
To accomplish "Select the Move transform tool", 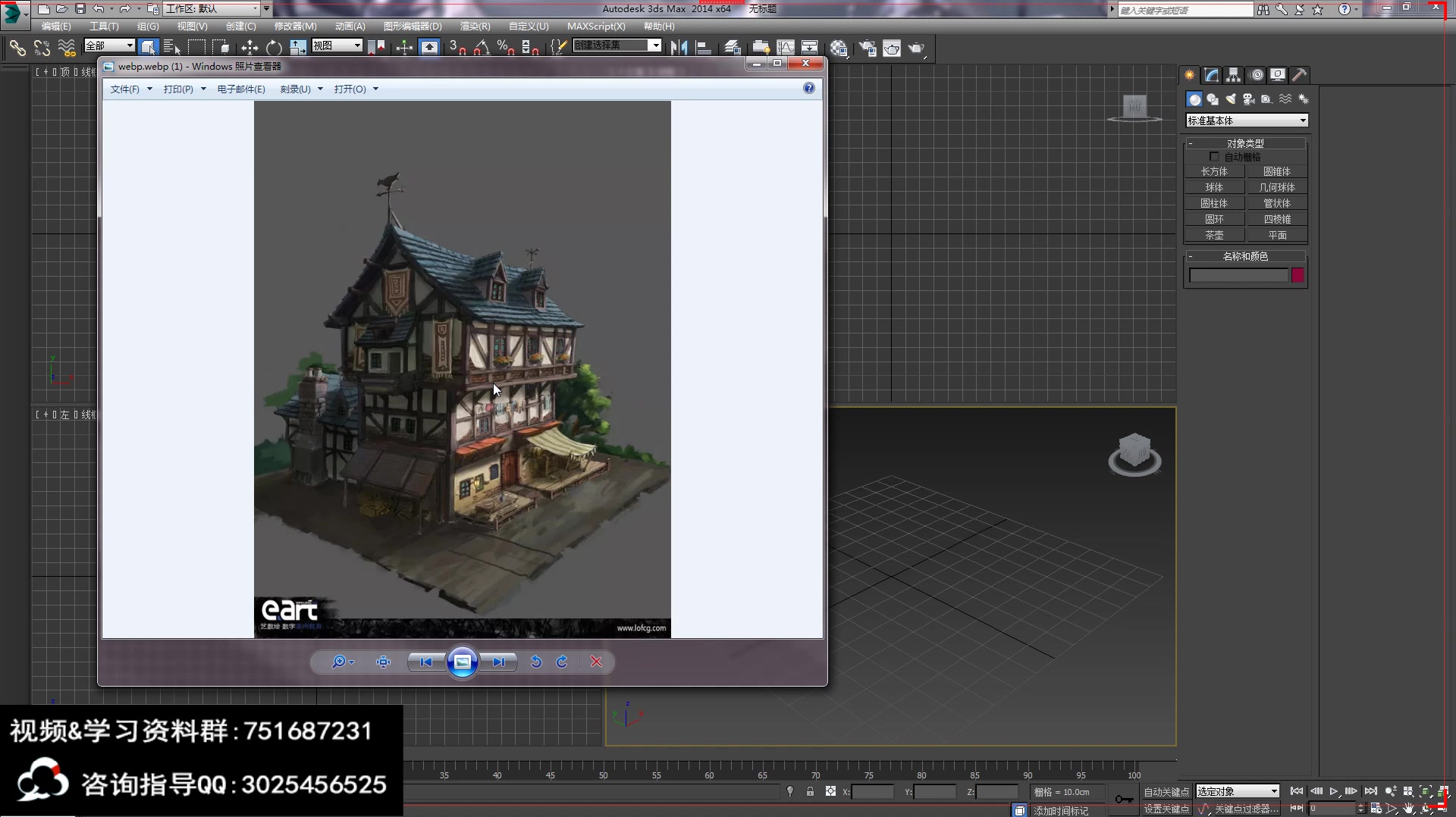I will coord(249,48).
